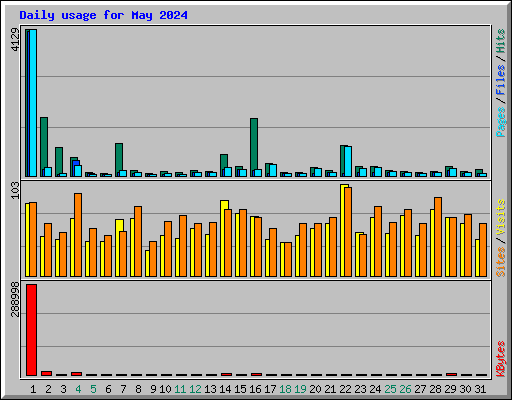This screenshot has width=512, height=400.
Task: Click day 31 on the x-axis
Action: coord(481,389)
